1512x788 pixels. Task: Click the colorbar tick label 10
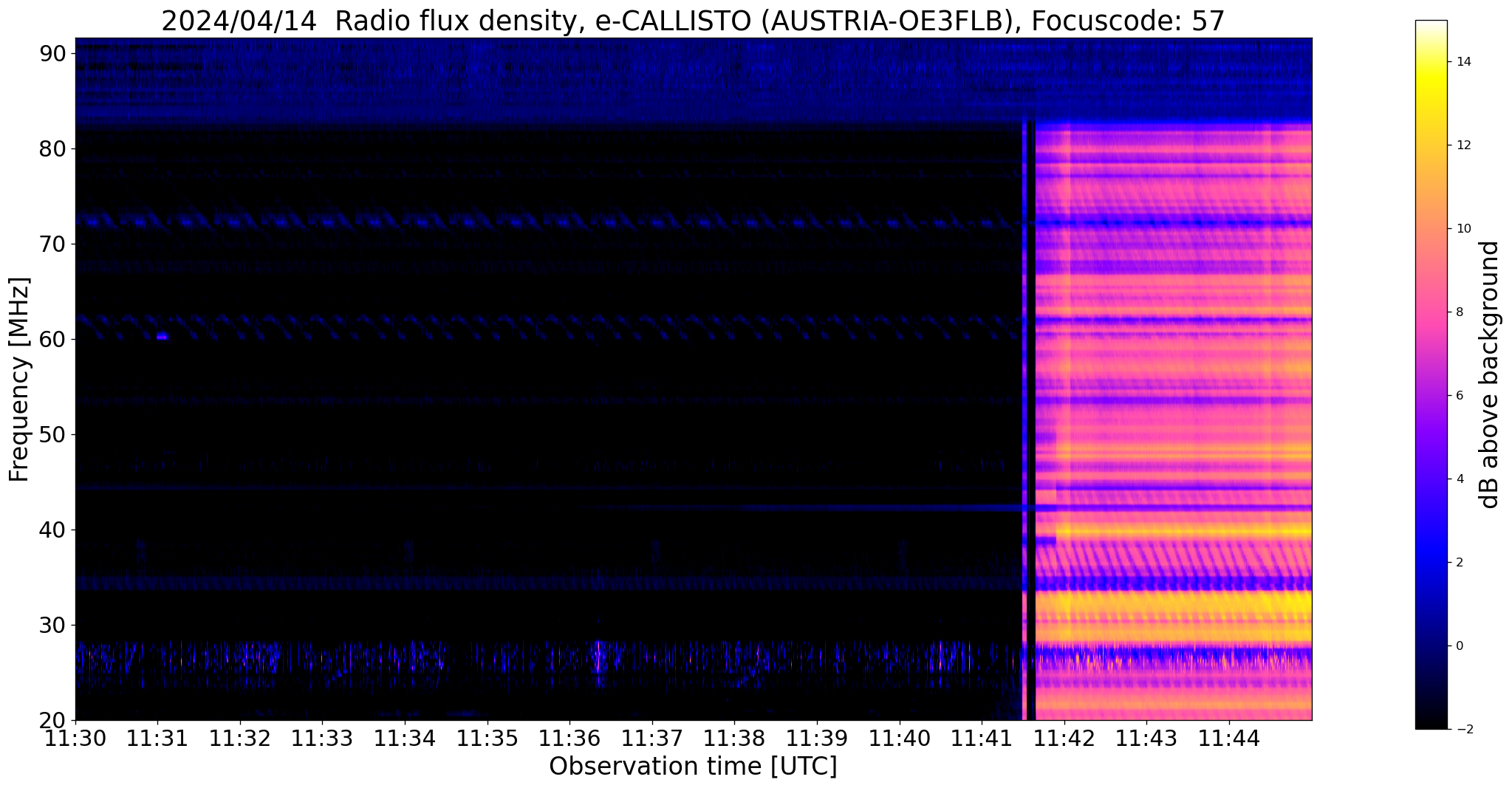(1463, 229)
